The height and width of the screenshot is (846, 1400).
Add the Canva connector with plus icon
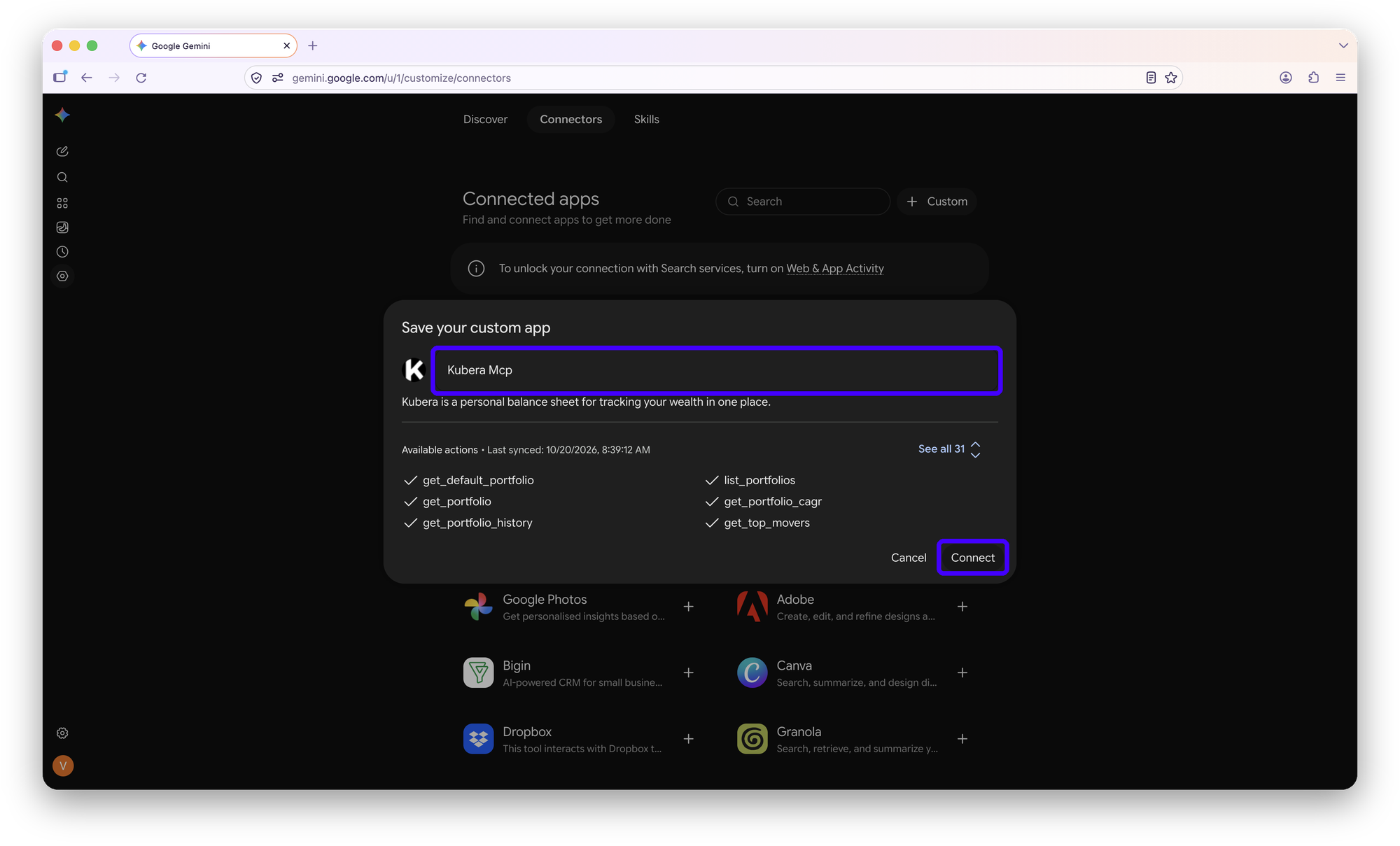point(962,672)
